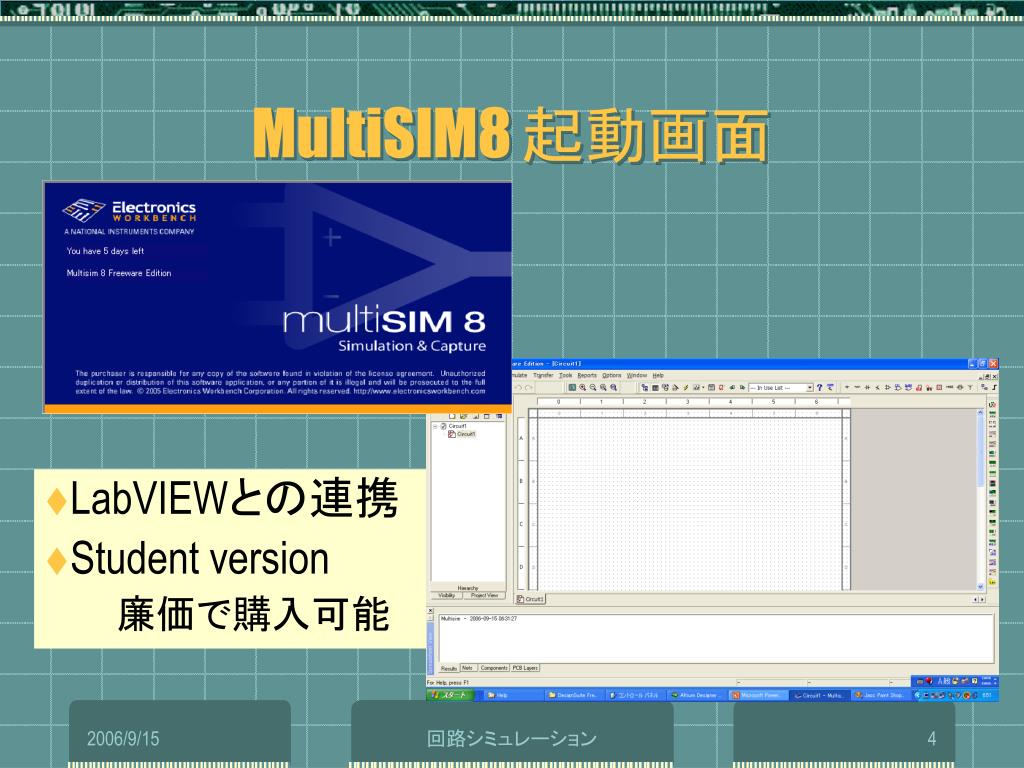Click the Toggle Full Screen toolbar icon
Image resolution: width=1024 pixels, height=768 pixels.
572,387
